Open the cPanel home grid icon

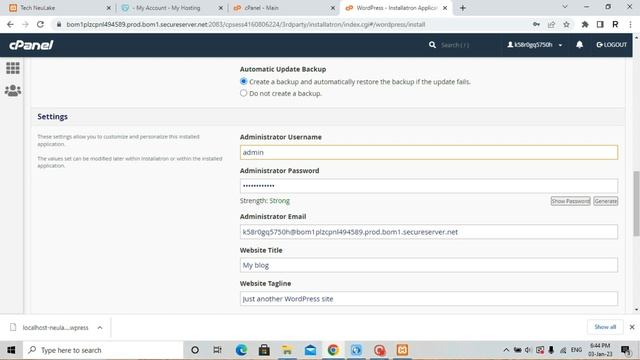(13, 68)
